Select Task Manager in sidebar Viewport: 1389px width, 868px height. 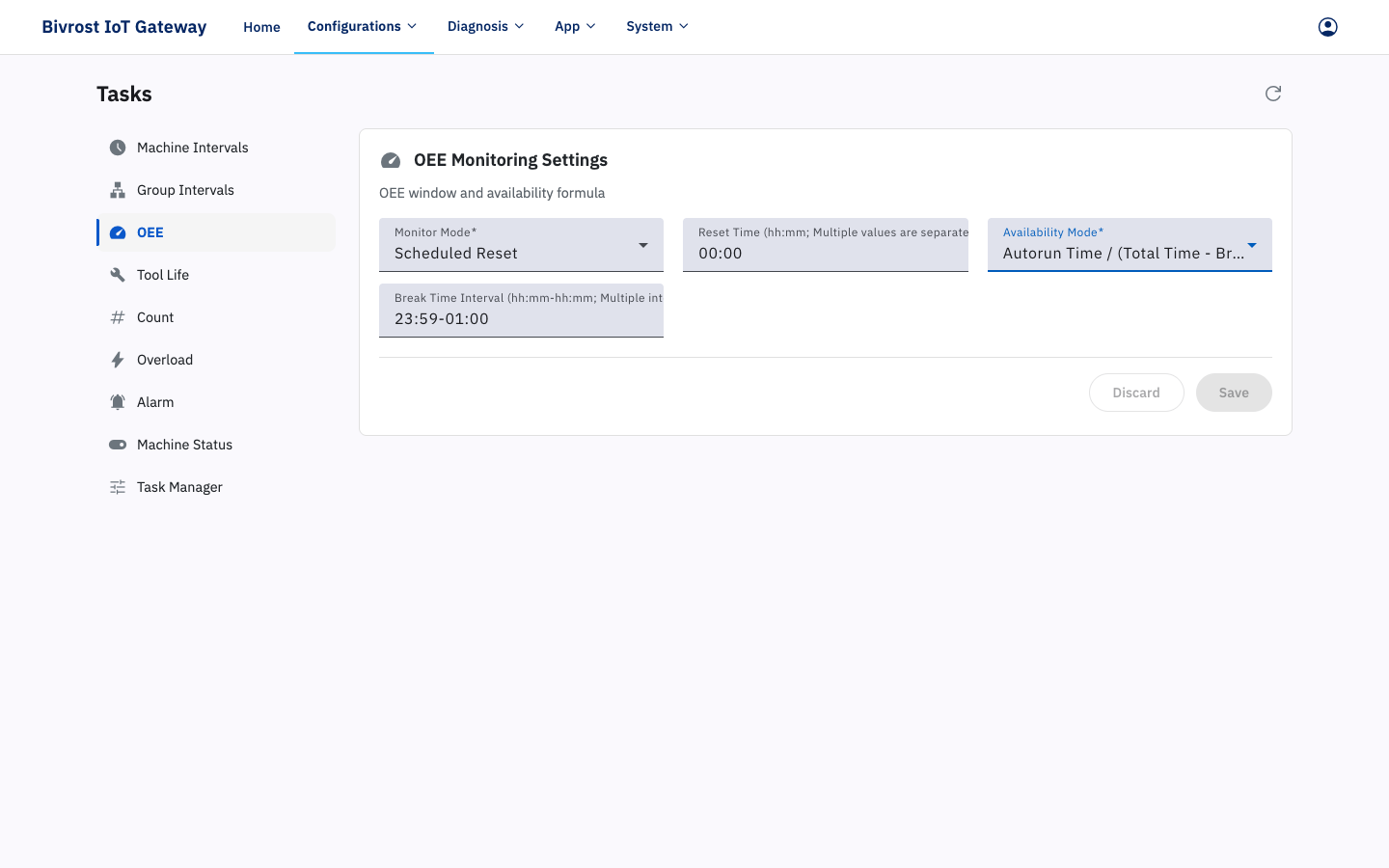click(x=216, y=487)
